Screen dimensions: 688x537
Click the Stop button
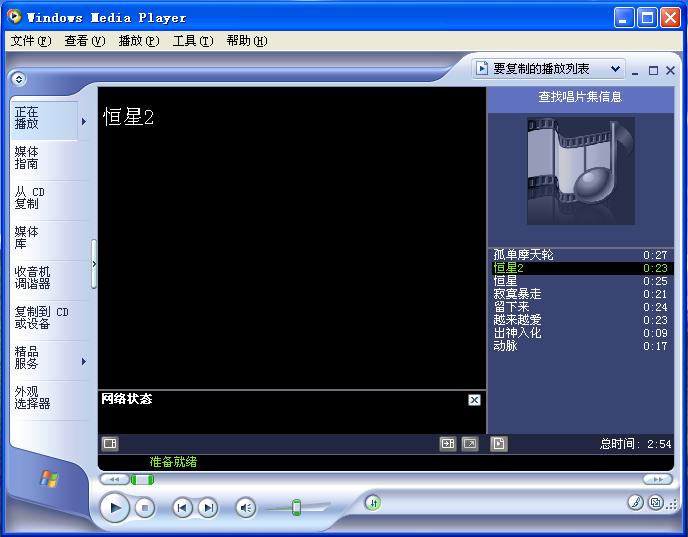144,508
